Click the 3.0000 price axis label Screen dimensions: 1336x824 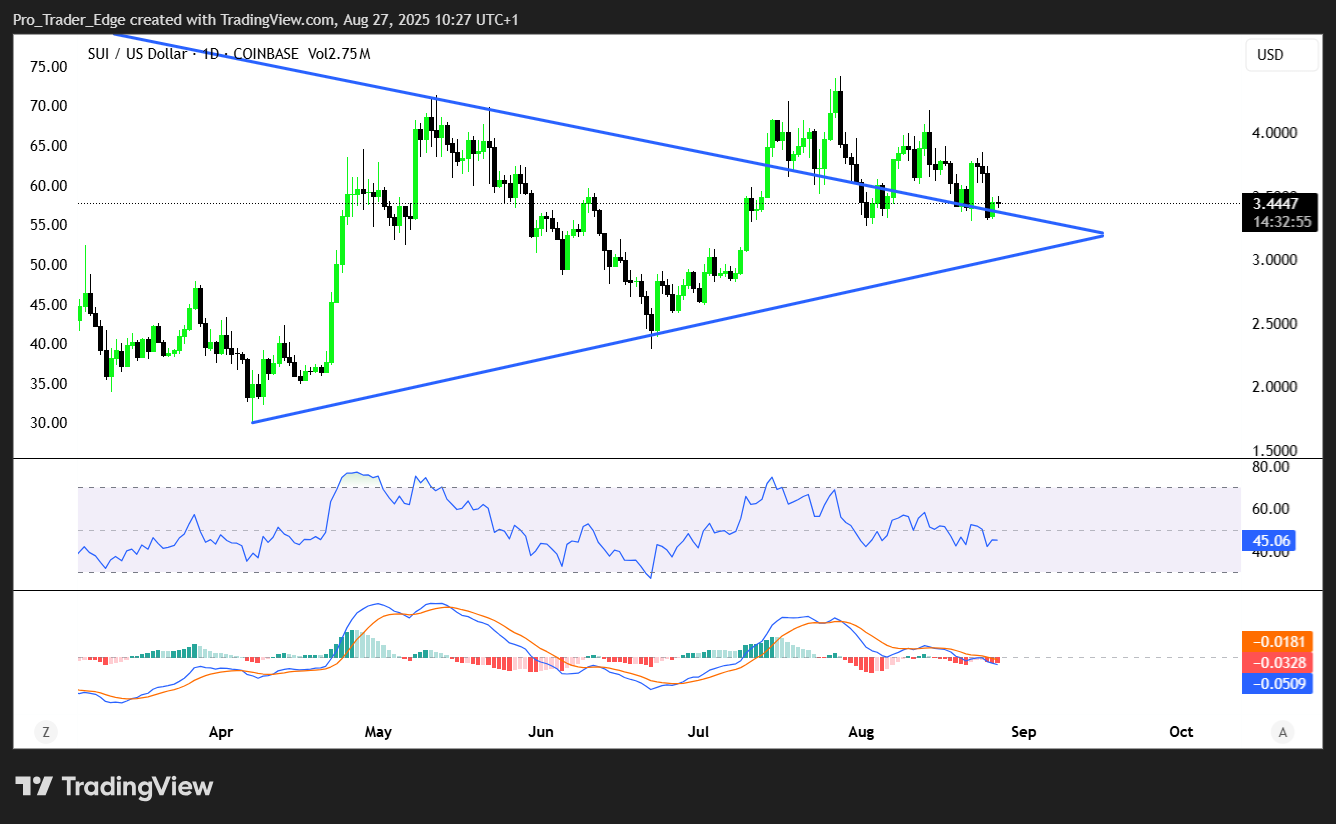[1275, 260]
